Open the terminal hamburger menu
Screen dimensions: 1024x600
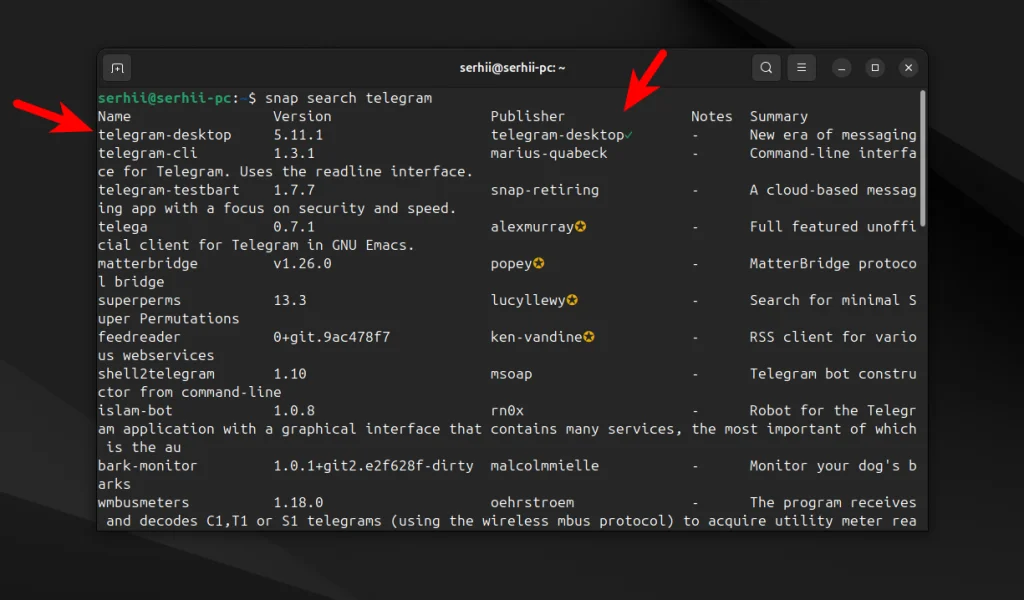click(x=801, y=68)
